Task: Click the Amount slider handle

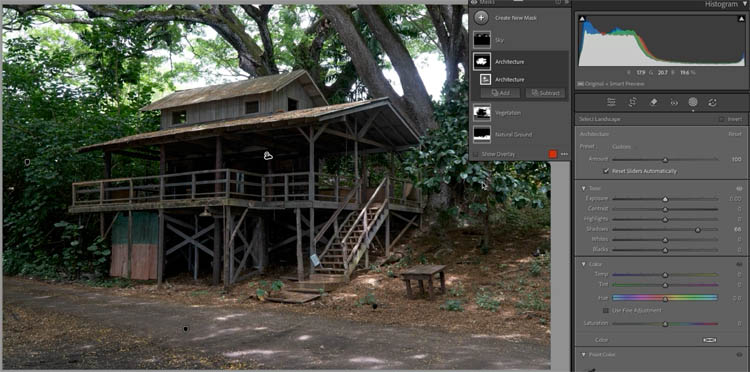Action: click(665, 160)
